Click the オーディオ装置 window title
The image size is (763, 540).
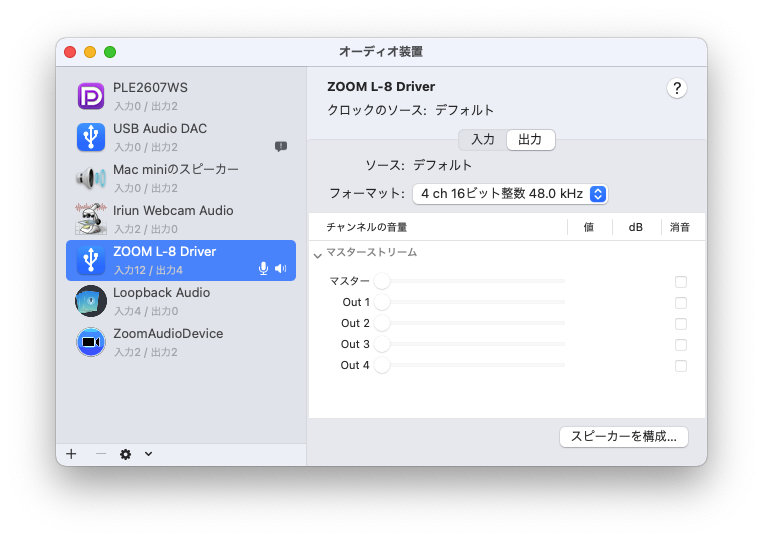coord(381,52)
